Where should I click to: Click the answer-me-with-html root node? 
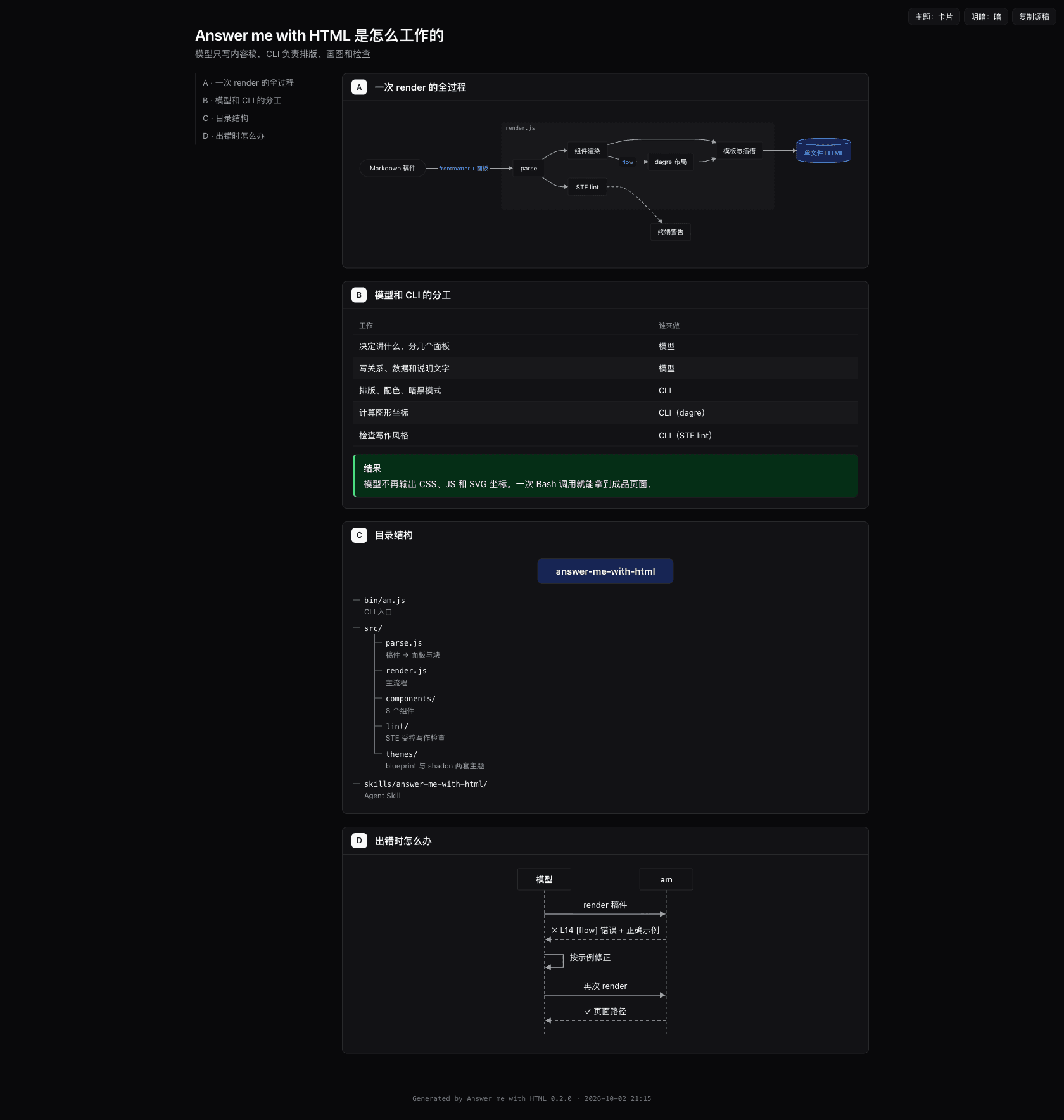point(605,571)
